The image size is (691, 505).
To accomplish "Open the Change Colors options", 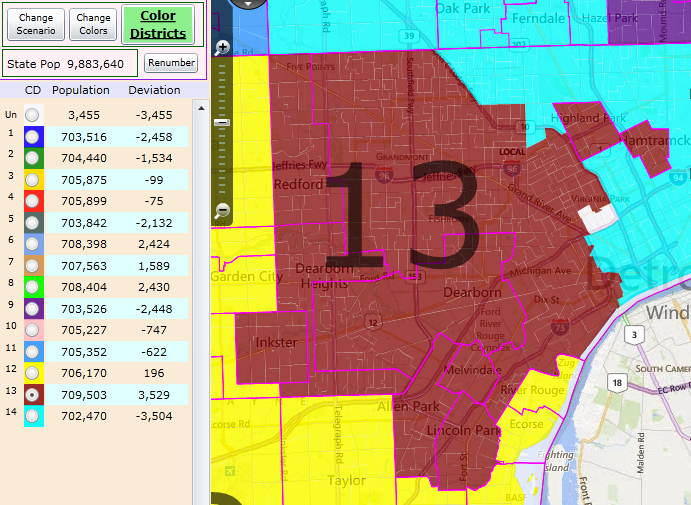I will 93,24.
